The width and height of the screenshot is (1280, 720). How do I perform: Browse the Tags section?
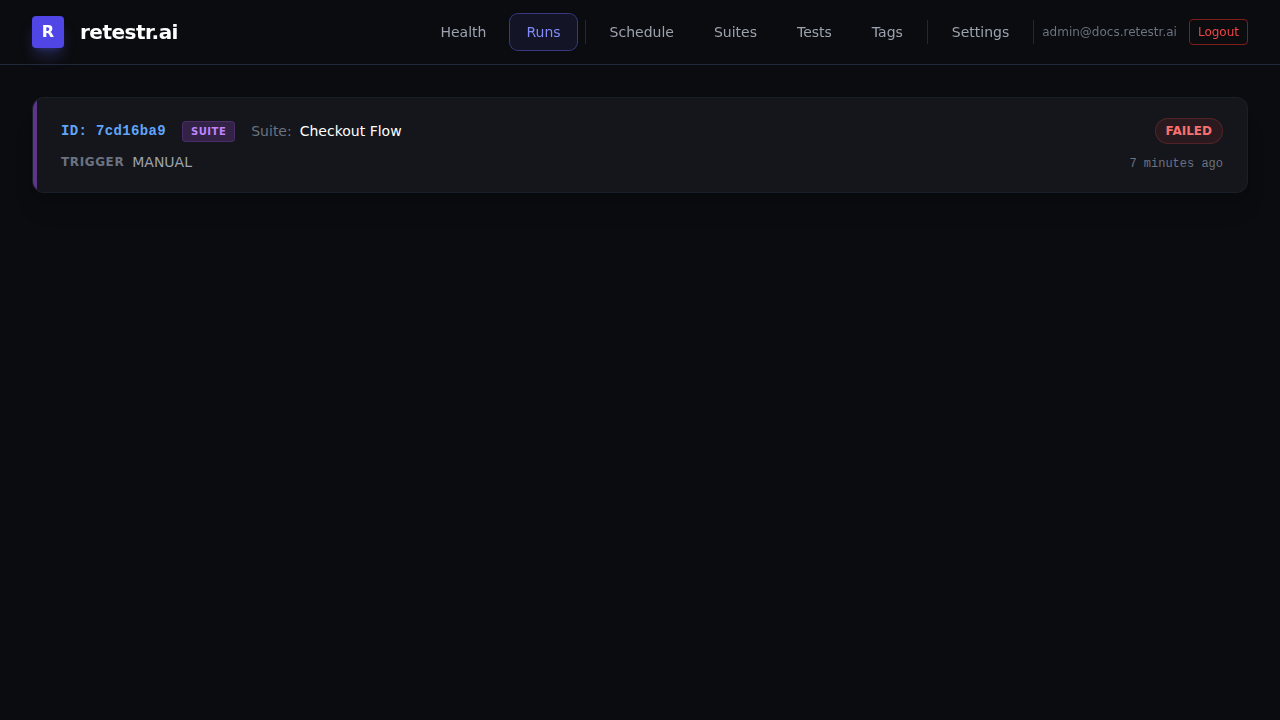click(887, 32)
